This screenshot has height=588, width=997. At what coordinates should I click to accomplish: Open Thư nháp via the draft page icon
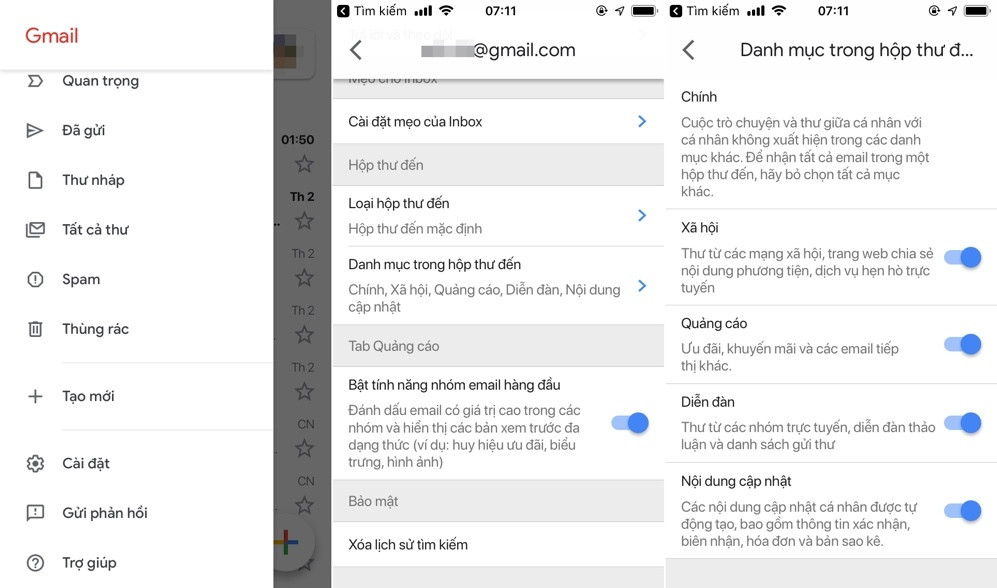pos(36,180)
